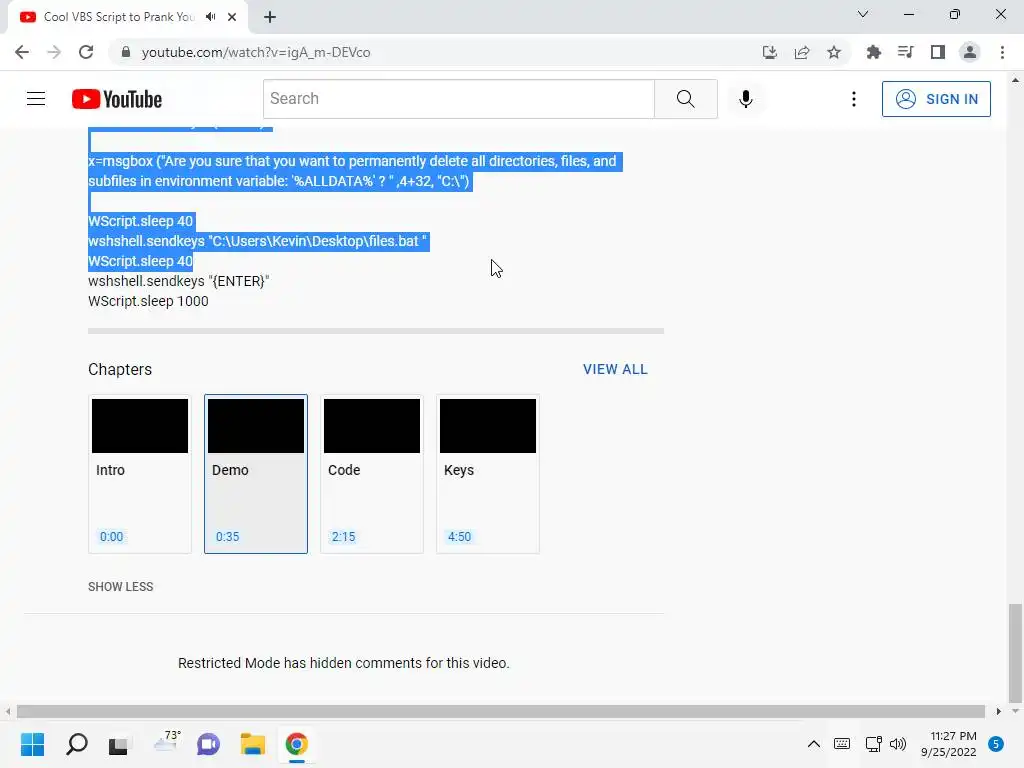Go back with the browser back arrow
Screen dimensions: 1024x768
(x=22, y=52)
